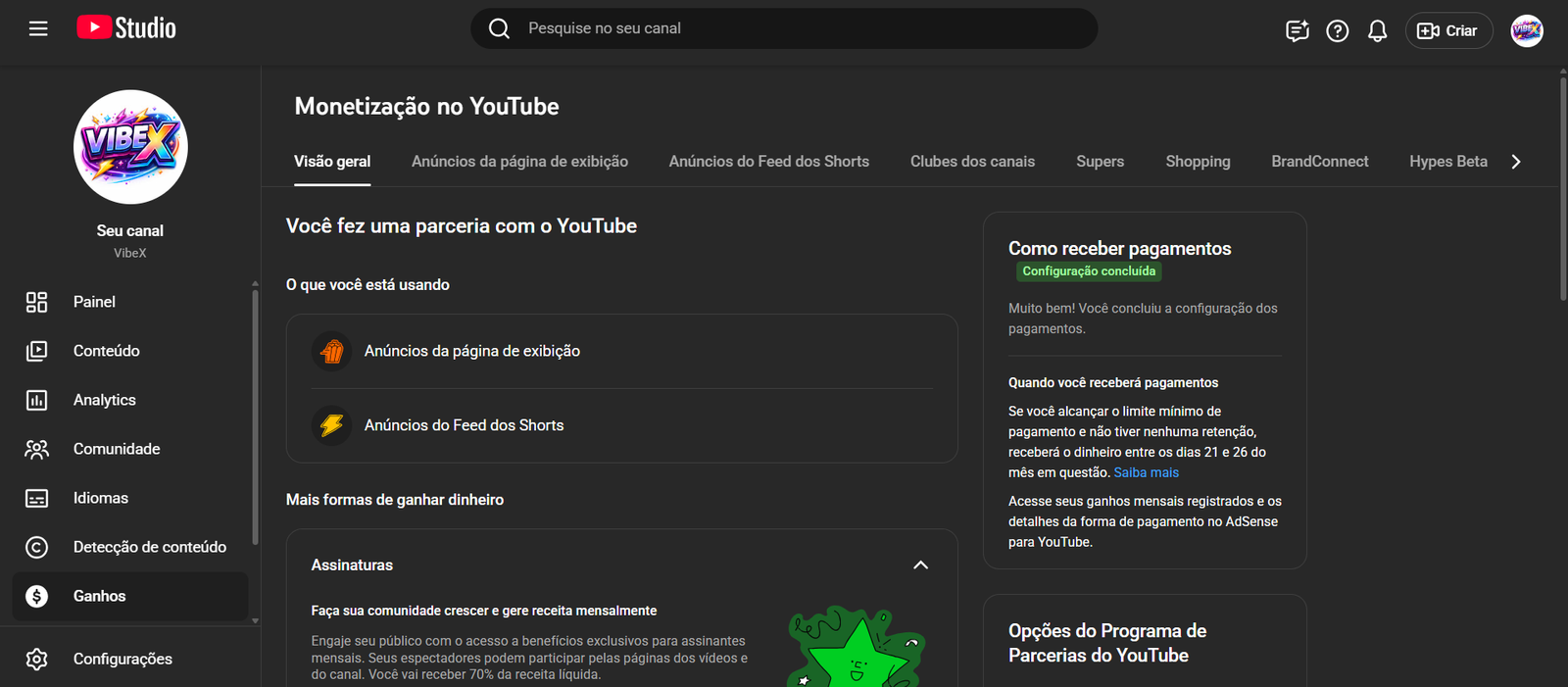This screenshot has height=687, width=1568.
Task: Click the Monetização no YouTube title
Action: [x=426, y=106]
